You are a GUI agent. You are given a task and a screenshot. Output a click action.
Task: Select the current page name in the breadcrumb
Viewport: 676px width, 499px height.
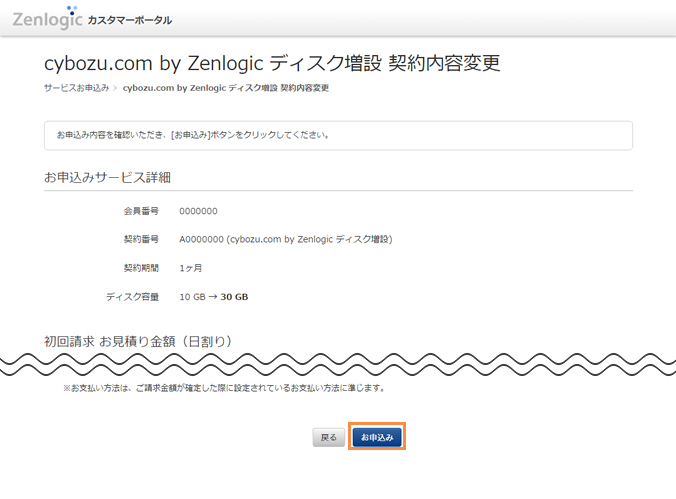225,88
